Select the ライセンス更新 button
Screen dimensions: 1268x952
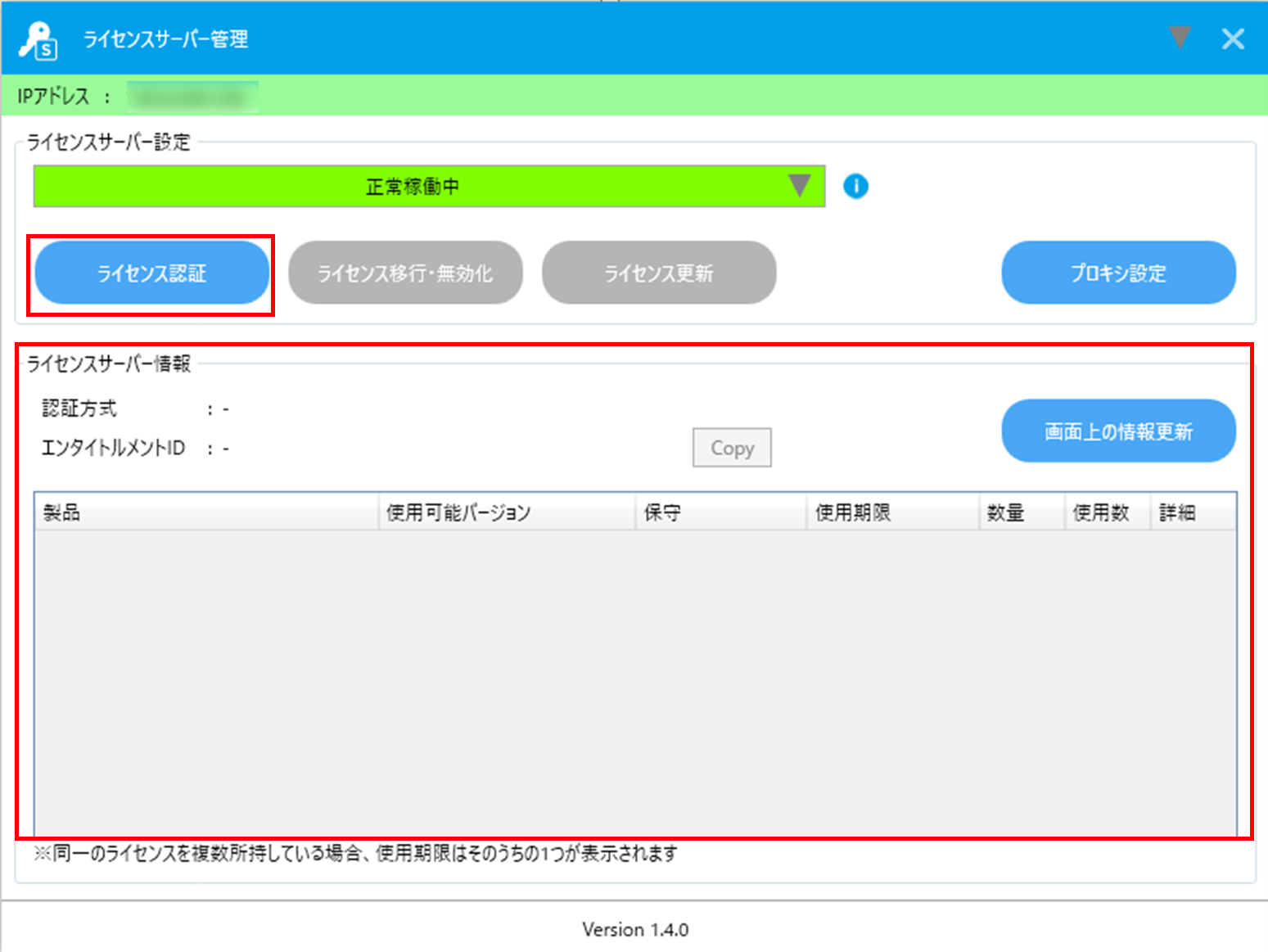tap(659, 273)
